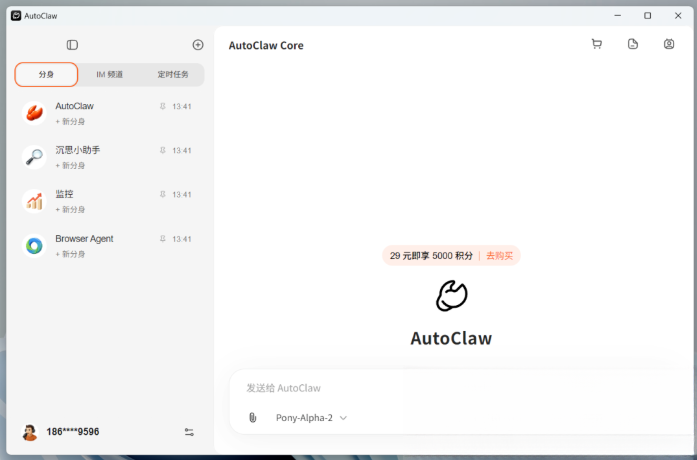Click the 发送给 AutoClaw message input
The height and width of the screenshot is (460, 697).
[x=462, y=388]
